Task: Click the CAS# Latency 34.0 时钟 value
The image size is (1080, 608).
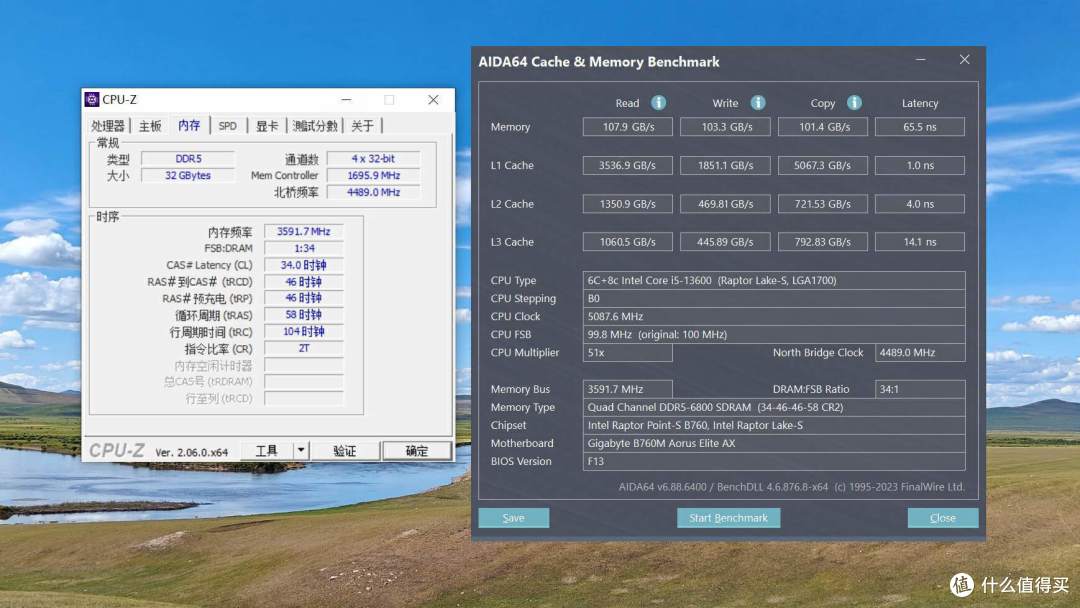Action: click(x=304, y=264)
